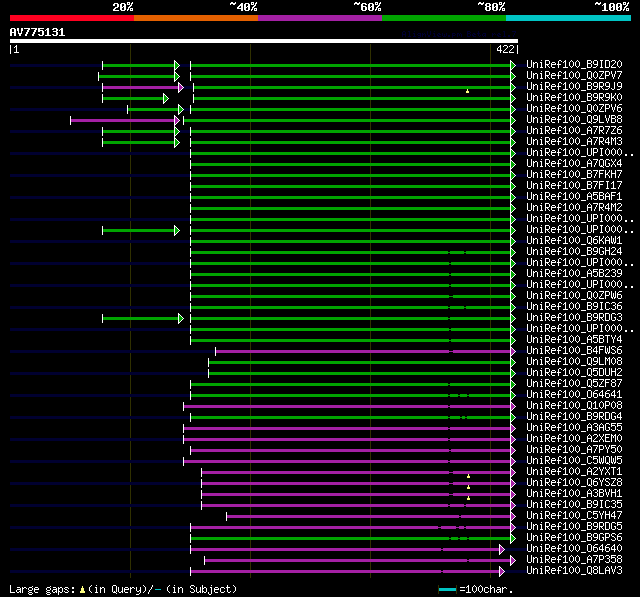Screen dimensions: 640x597
Task: Select the UniRef100_B9RDG5 label
Action: click(574, 527)
